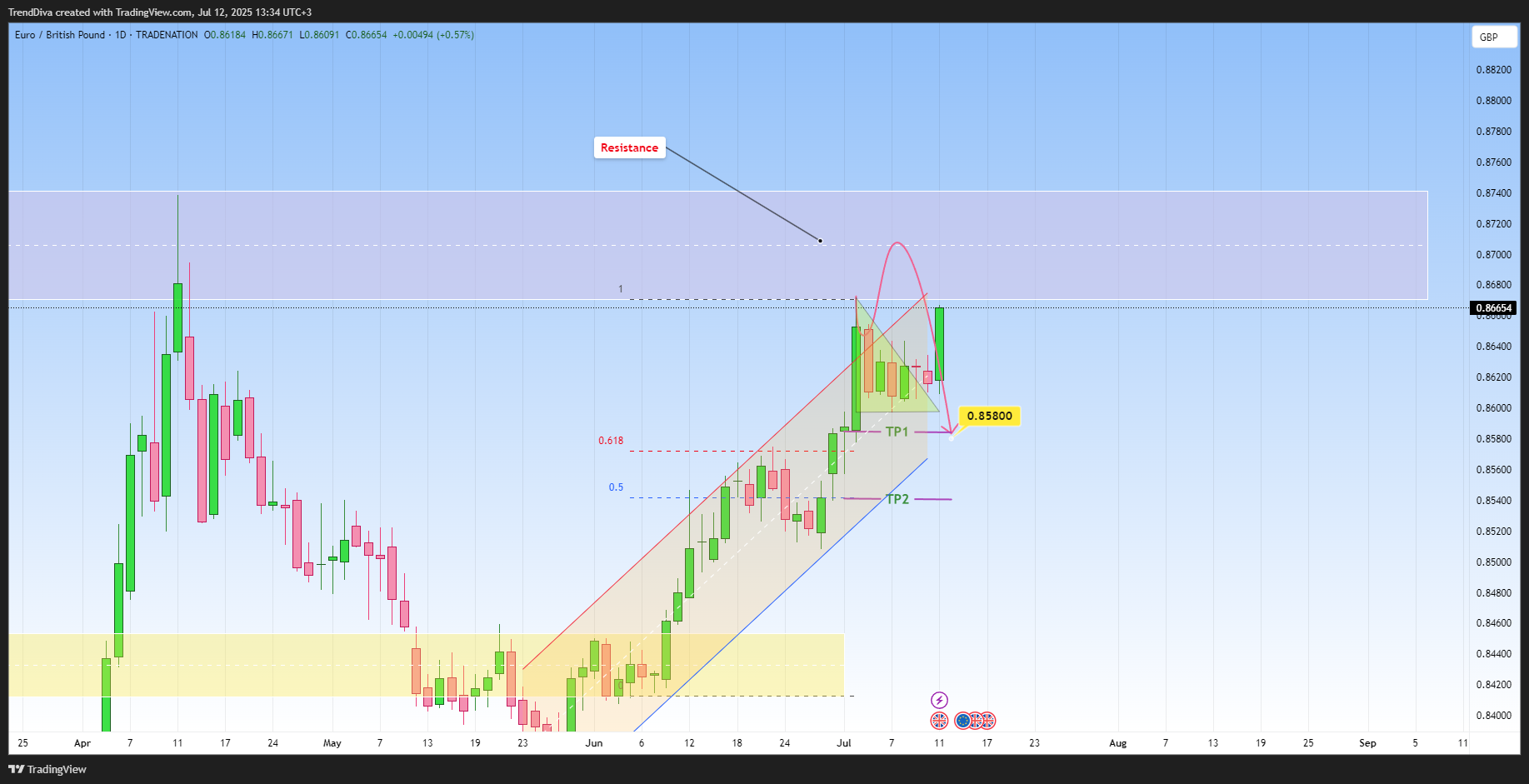Click the 0.87000 price axis label
The width and height of the screenshot is (1529, 784).
click(1494, 255)
